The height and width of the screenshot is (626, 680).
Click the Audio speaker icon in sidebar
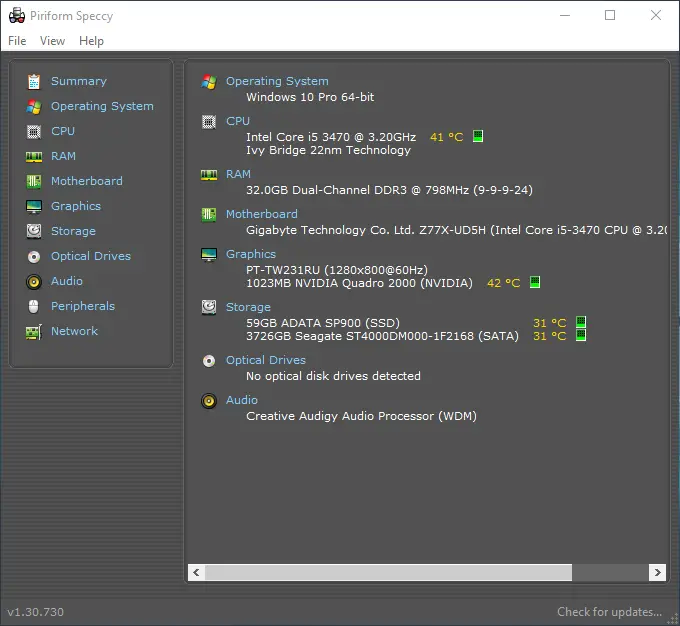[34, 282]
